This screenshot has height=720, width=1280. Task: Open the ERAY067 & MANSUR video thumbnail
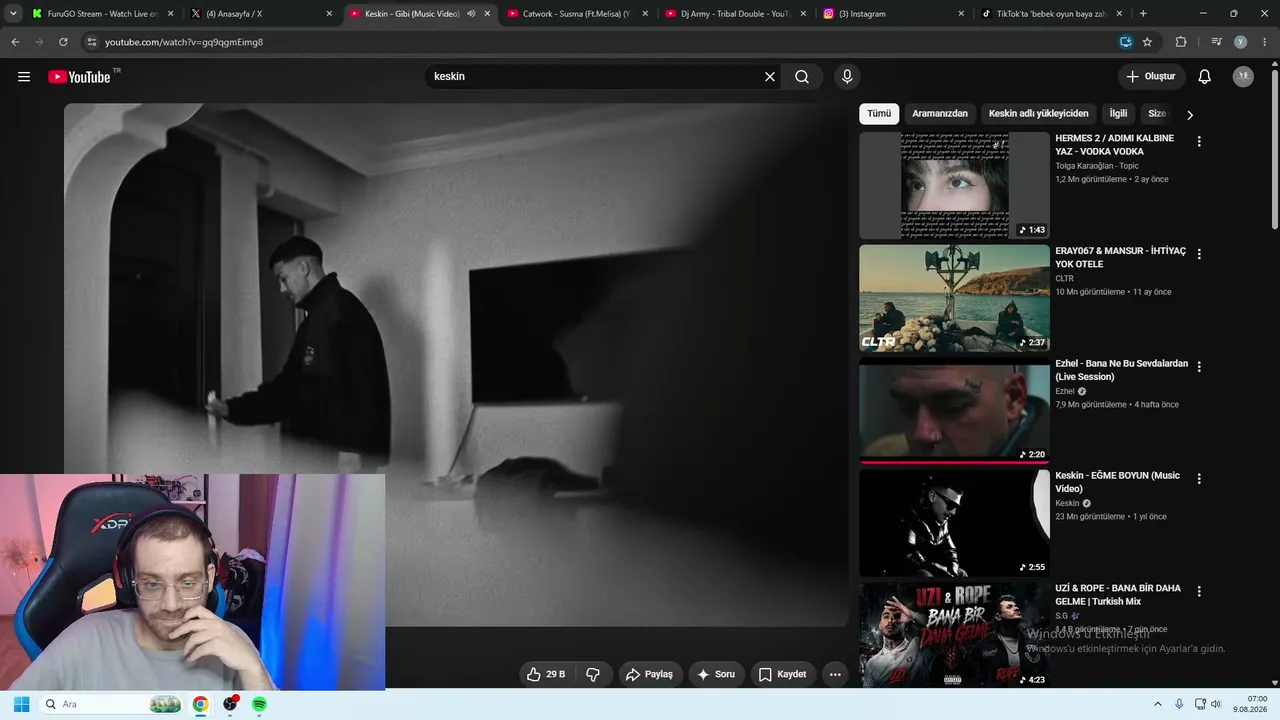click(954, 299)
